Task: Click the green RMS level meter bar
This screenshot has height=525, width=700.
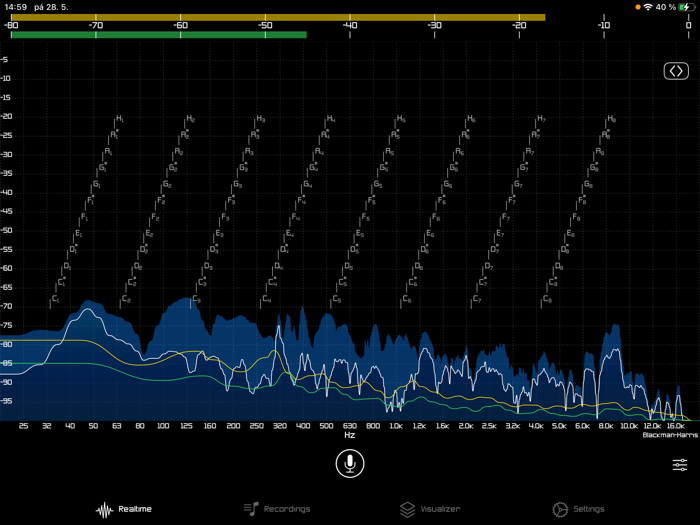Action: (x=158, y=35)
